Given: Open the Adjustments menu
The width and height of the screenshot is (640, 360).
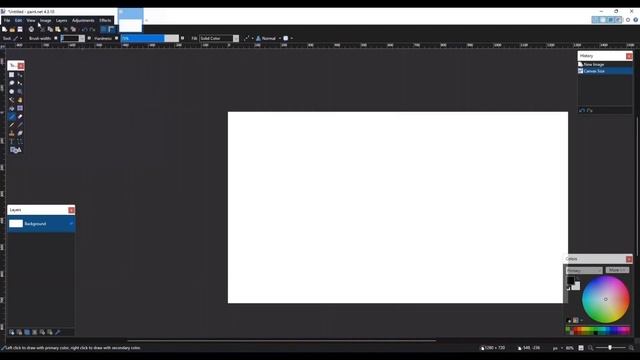Looking at the screenshot, I should (83, 20).
